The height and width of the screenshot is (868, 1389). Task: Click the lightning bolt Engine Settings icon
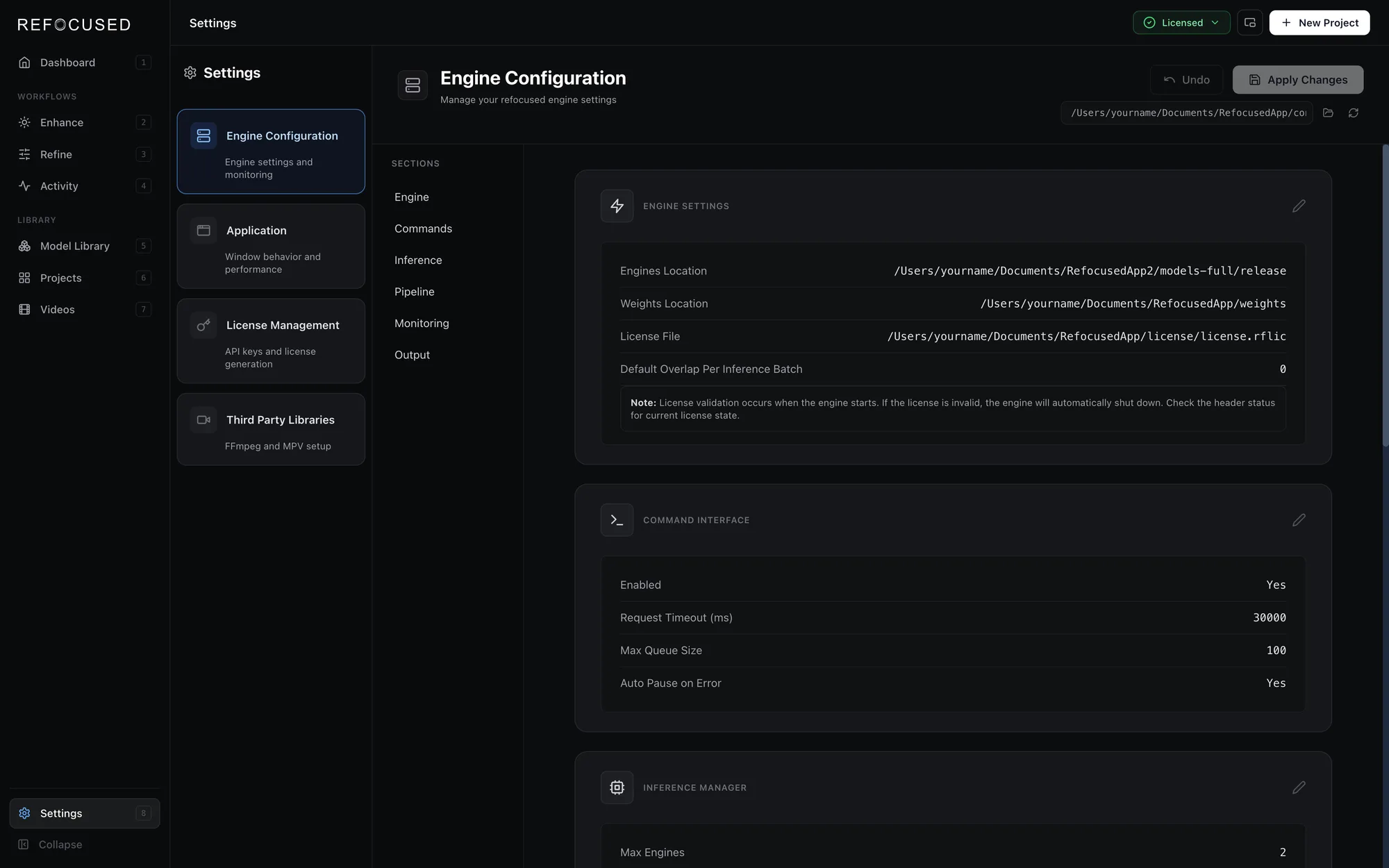[x=617, y=206]
